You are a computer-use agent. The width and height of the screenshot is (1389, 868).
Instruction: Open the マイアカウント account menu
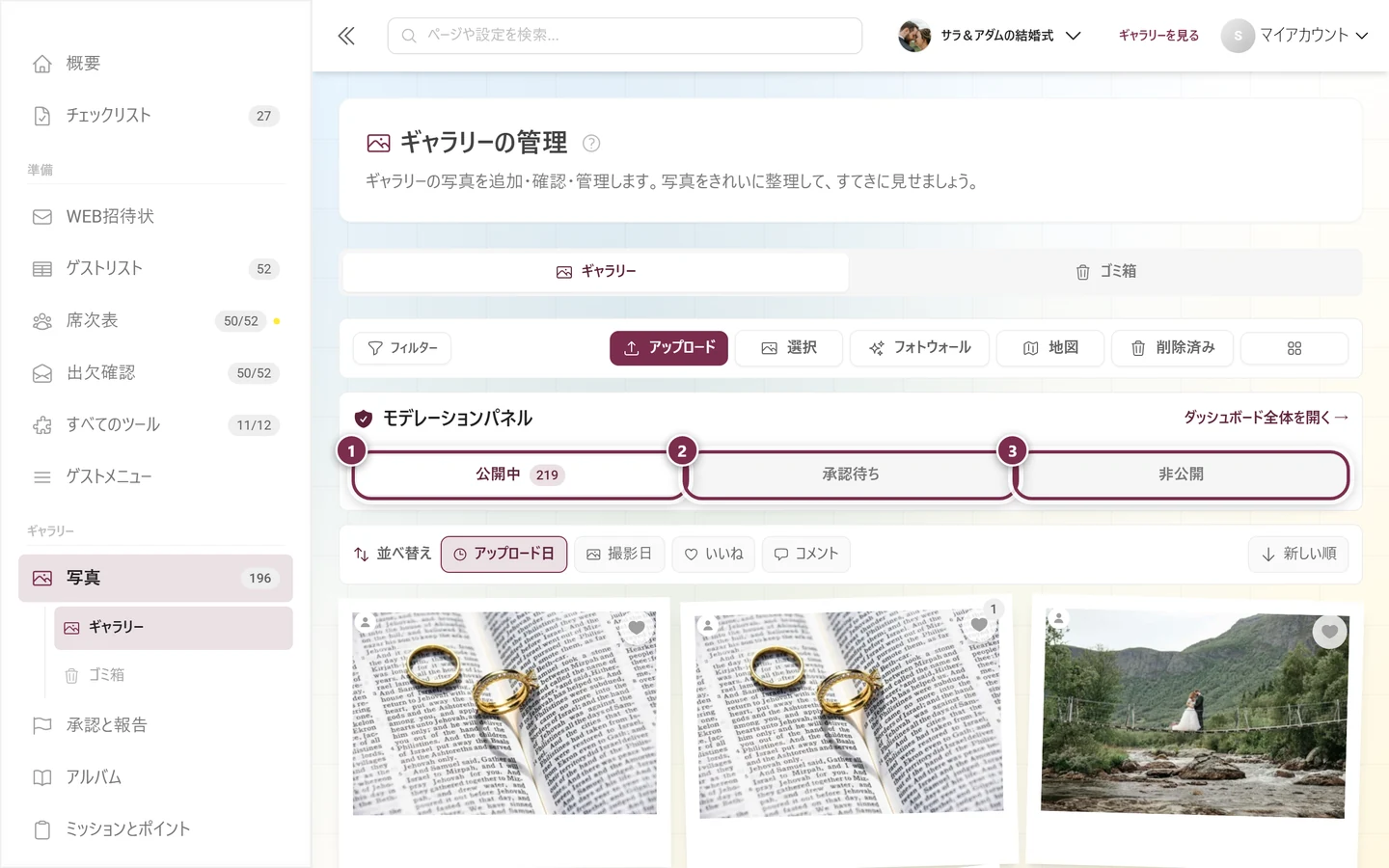tap(1294, 36)
